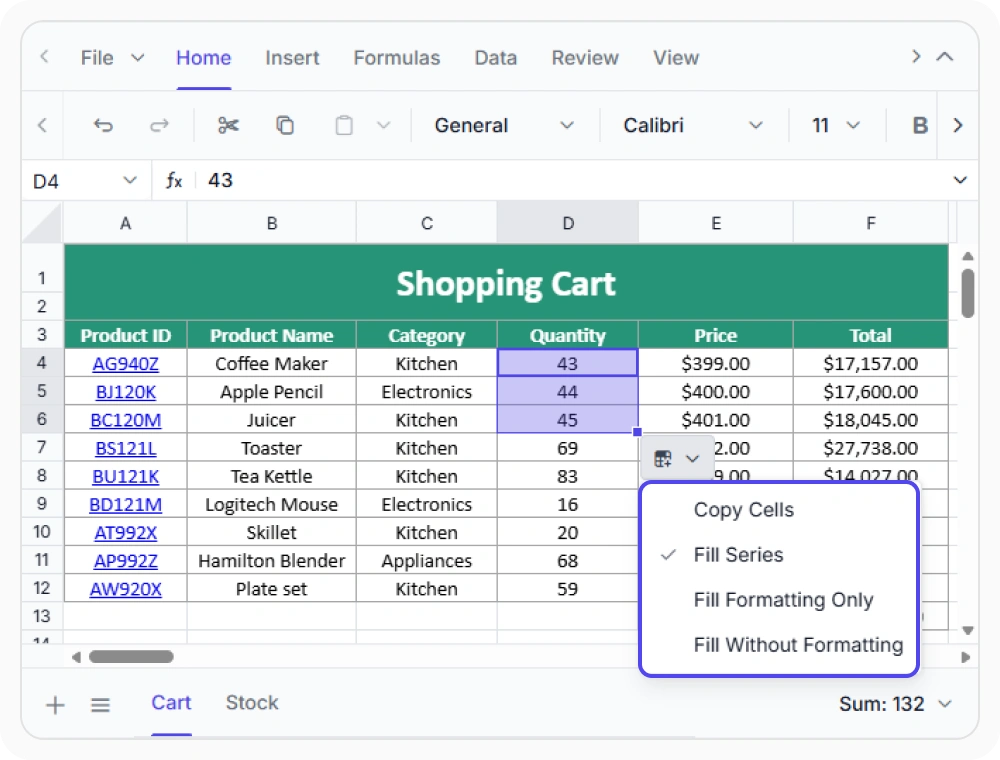Image resolution: width=1000 pixels, height=760 pixels.
Task: Add a new sheet with plus icon
Action: 55,705
